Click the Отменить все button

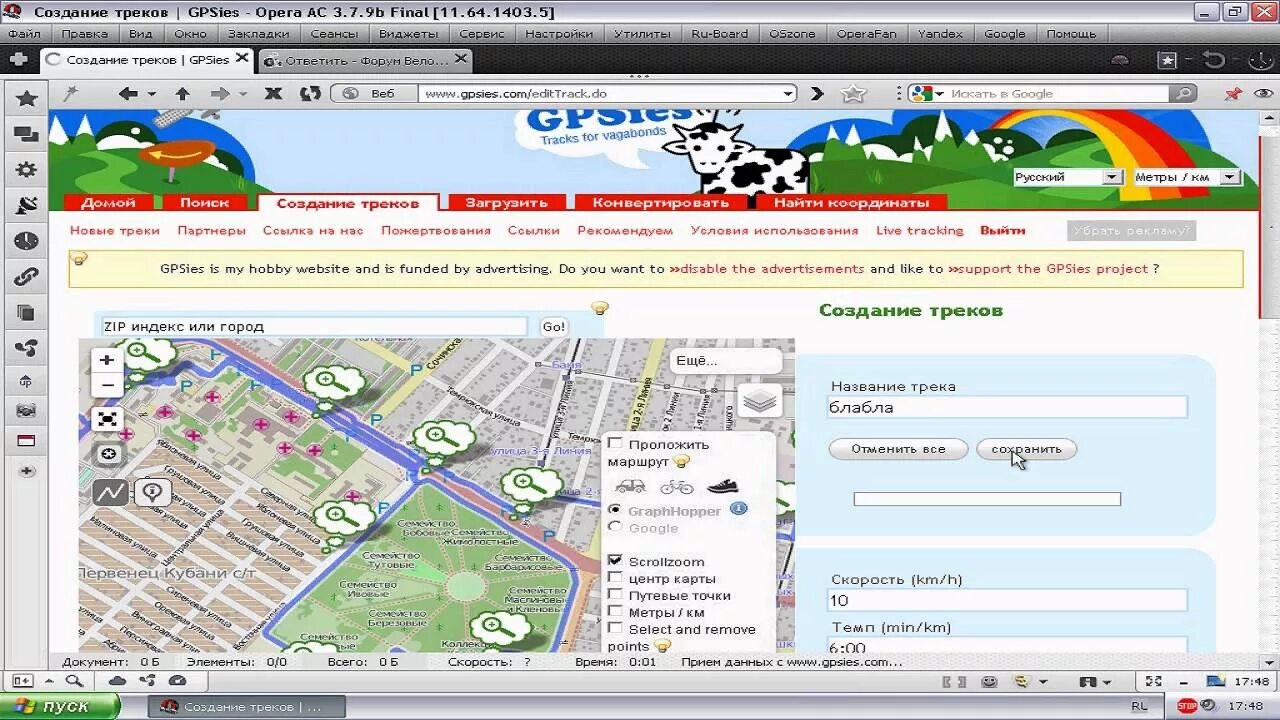click(x=898, y=449)
